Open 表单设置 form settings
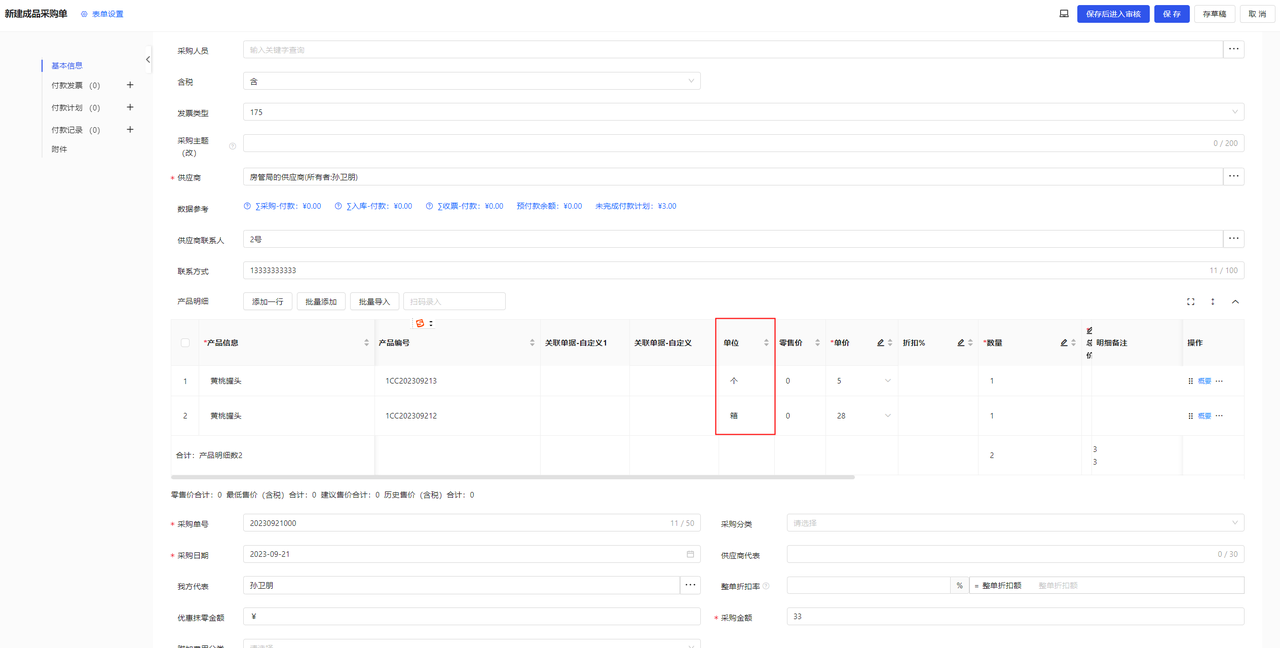 [102, 14]
